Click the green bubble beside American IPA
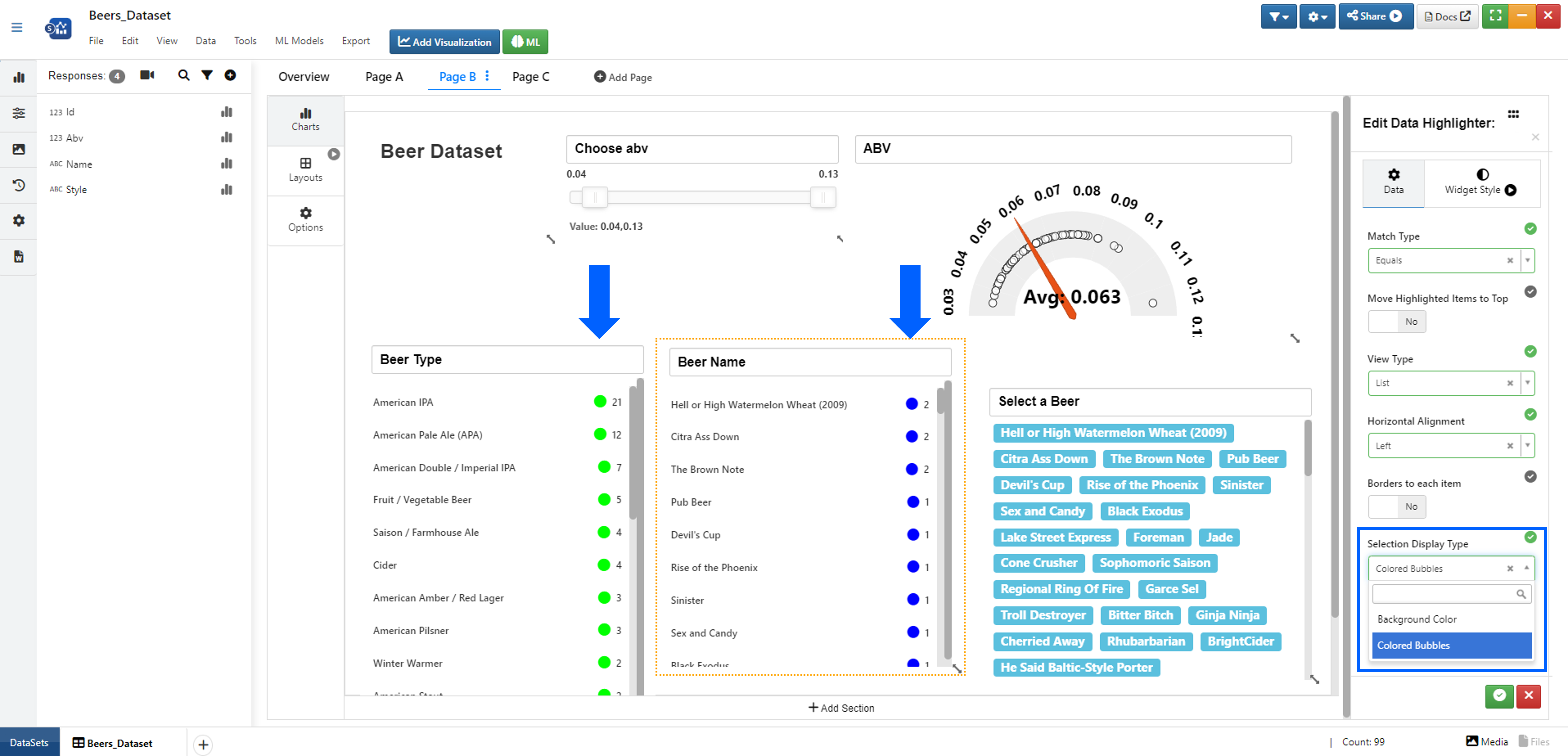The height and width of the screenshot is (756, 1568). pyautogui.click(x=600, y=401)
